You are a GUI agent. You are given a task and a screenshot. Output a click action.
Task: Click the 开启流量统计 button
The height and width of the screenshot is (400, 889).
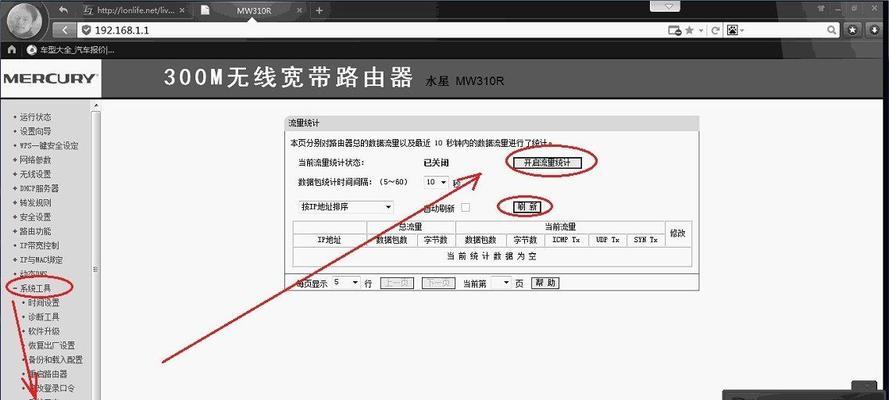click(x=548, y=163)
